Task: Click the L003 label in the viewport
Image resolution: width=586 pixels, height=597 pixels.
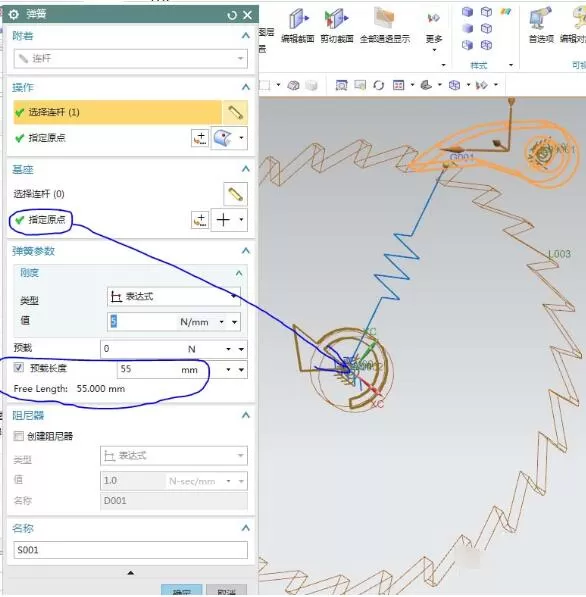Action: pos(559,254)
